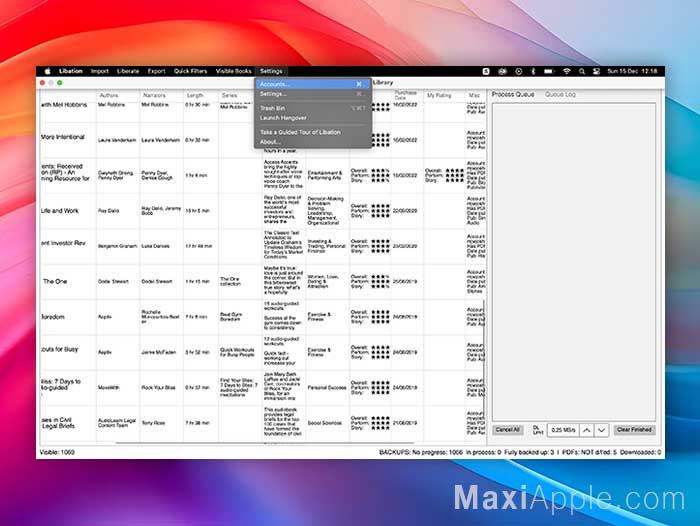This screenshot has width=700, height=526.
Task: Sort by the Length column header
Action: pos(195,95)
